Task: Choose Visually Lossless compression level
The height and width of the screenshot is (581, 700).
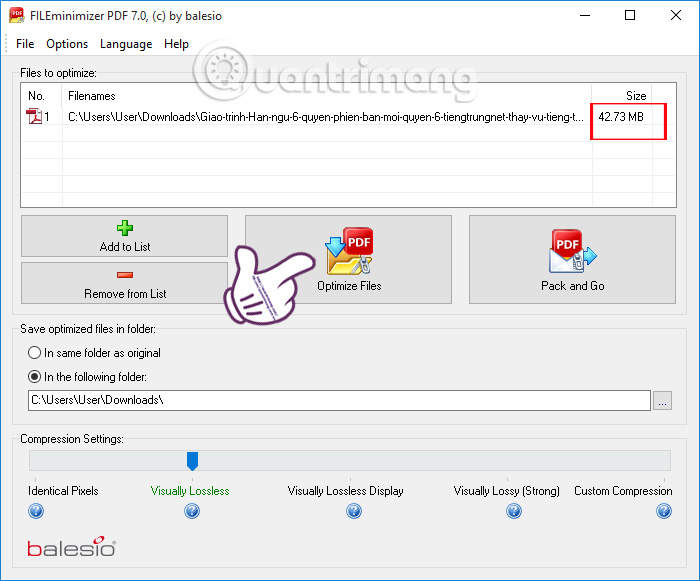Action: point(190,491)
